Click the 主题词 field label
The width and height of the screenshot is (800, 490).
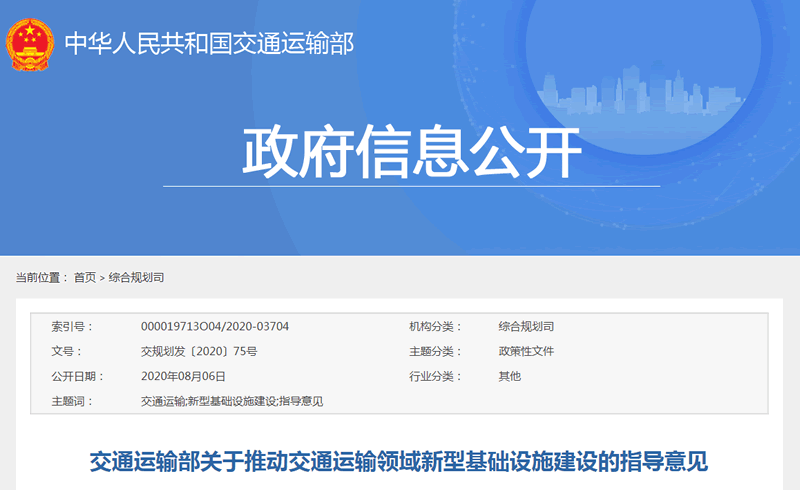[71, 402]
